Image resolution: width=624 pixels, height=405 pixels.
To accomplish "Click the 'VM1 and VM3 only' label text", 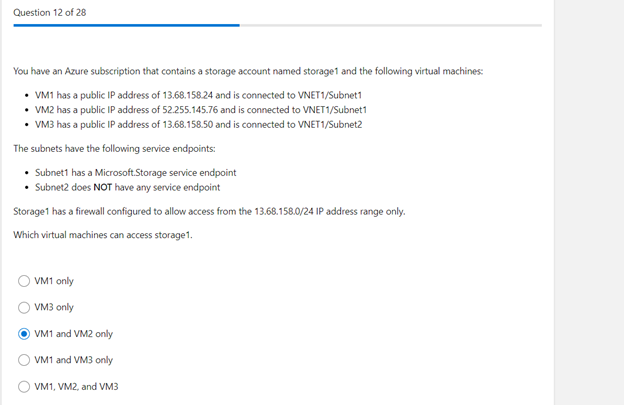I will (x=74, y=360).
